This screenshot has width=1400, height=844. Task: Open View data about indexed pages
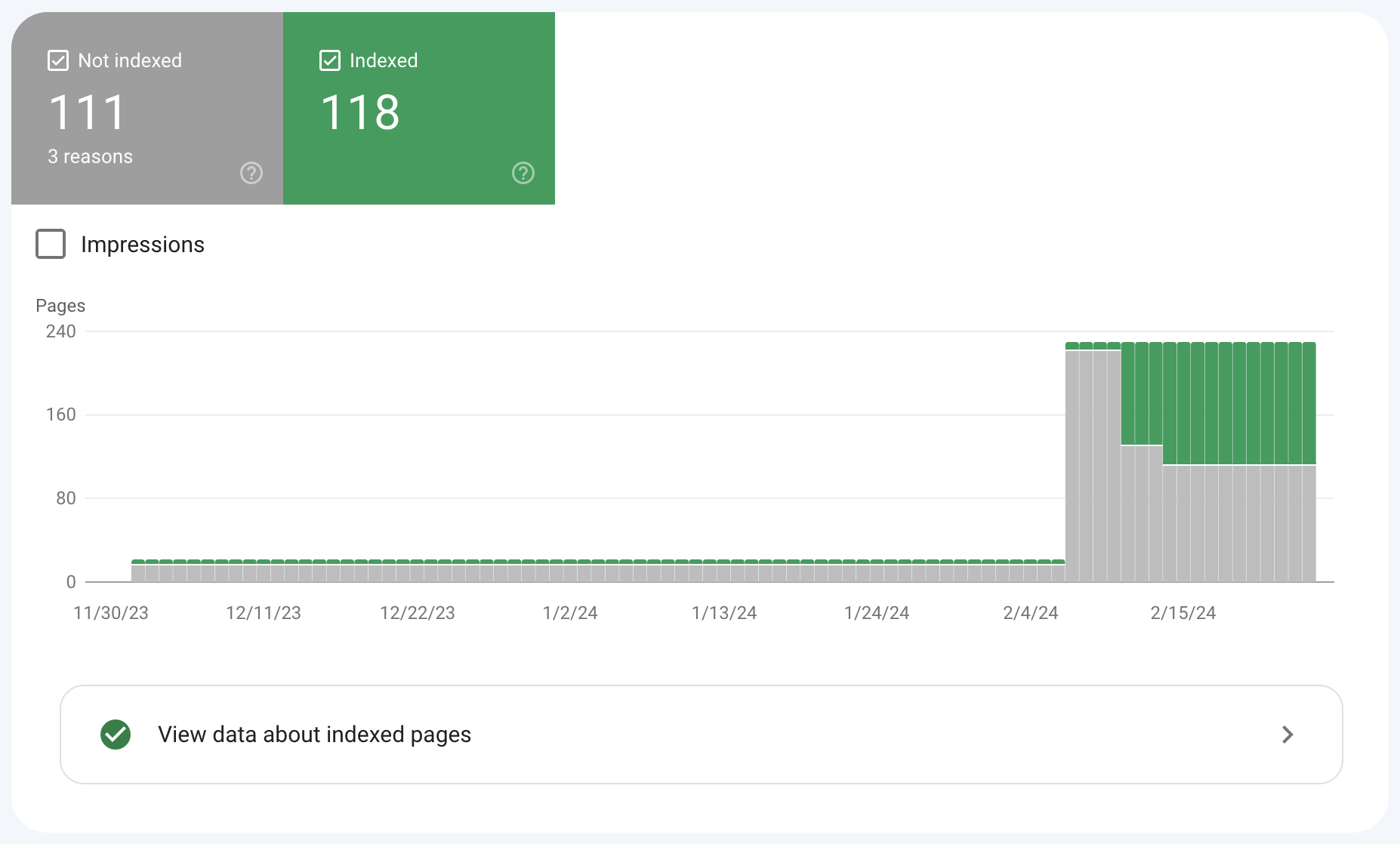point(313,735)
